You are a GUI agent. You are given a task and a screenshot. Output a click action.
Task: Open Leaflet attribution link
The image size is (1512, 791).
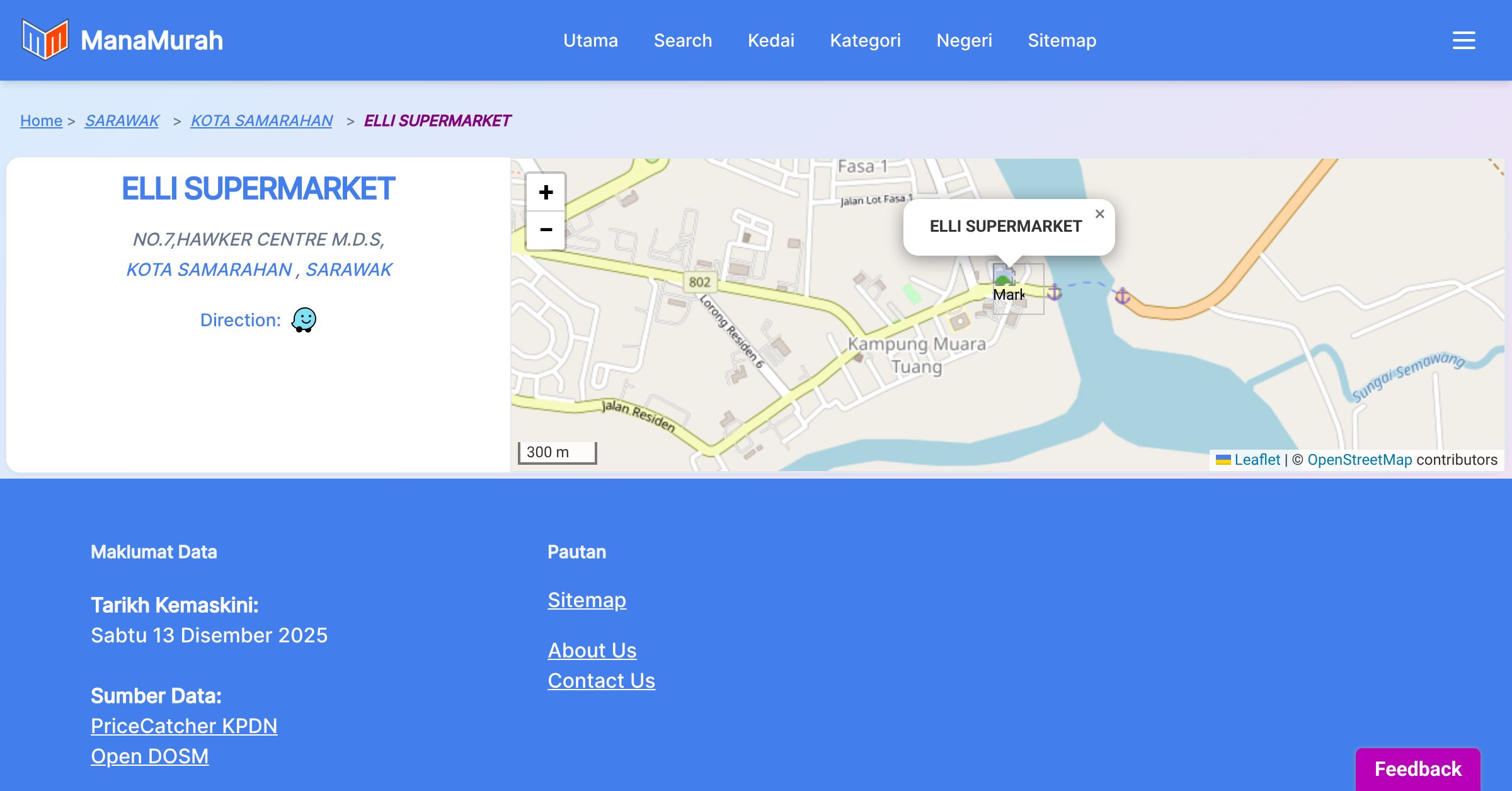pyautogui.click(x=1257, y=460)
